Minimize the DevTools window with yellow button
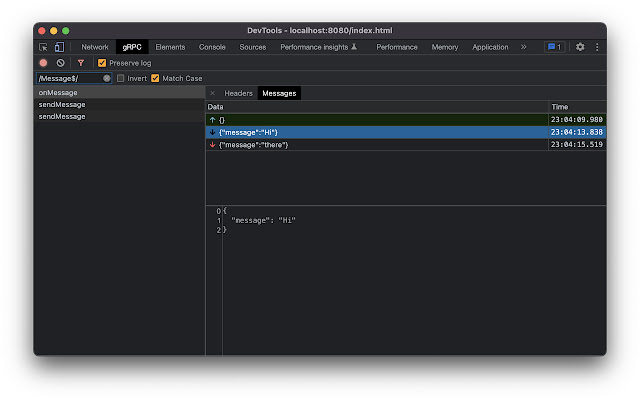This screenshot has height=400, width=640. [x=53, y=31]
